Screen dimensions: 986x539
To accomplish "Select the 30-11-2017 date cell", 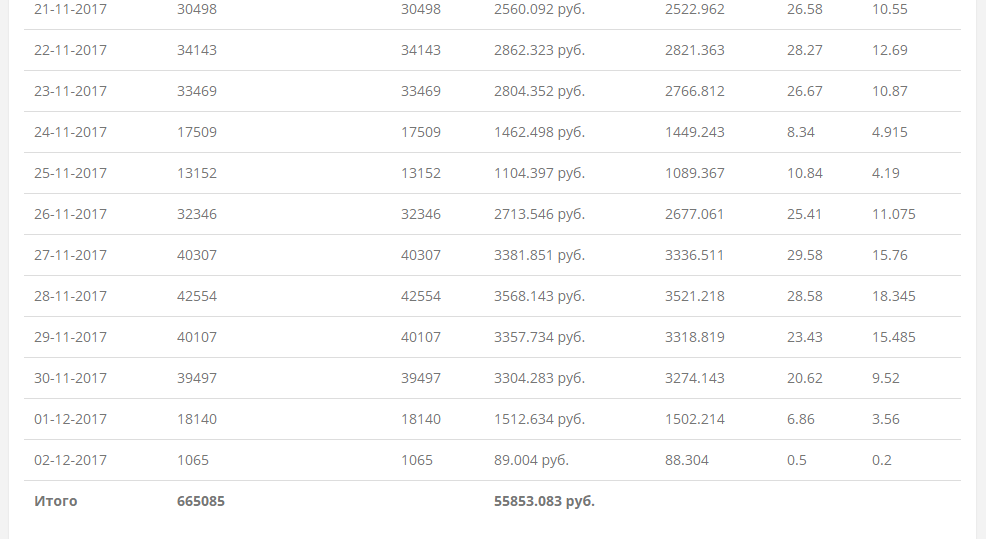I will coord(70,378).
